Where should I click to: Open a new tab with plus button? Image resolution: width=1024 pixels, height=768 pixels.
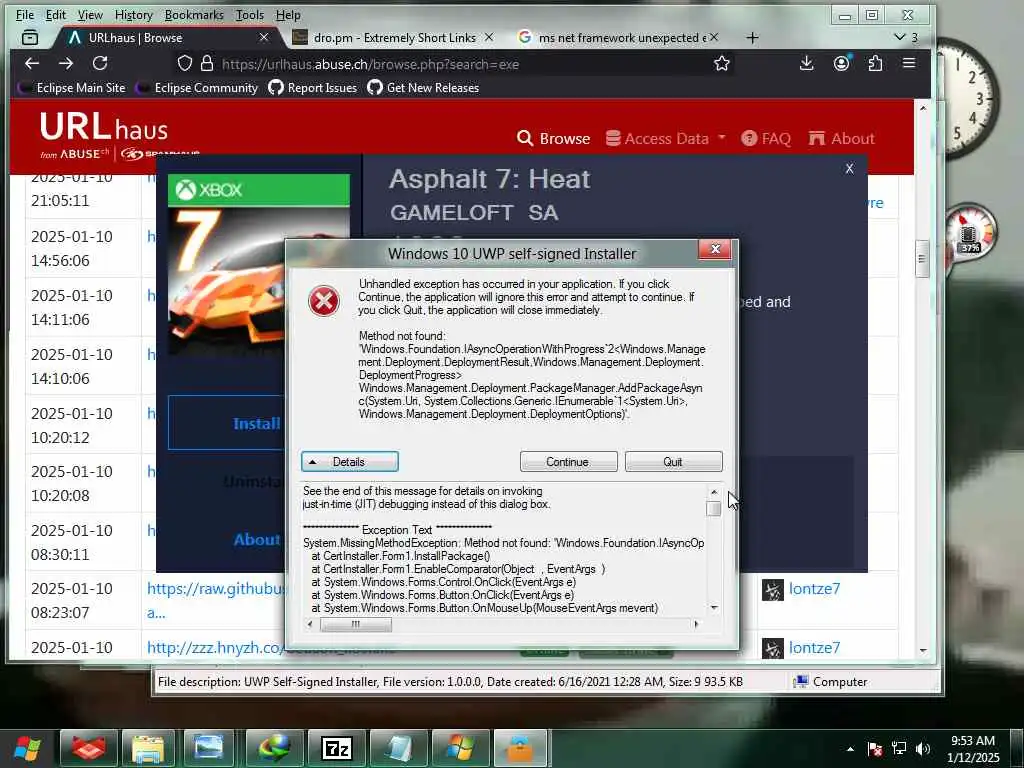coord(752,38)
